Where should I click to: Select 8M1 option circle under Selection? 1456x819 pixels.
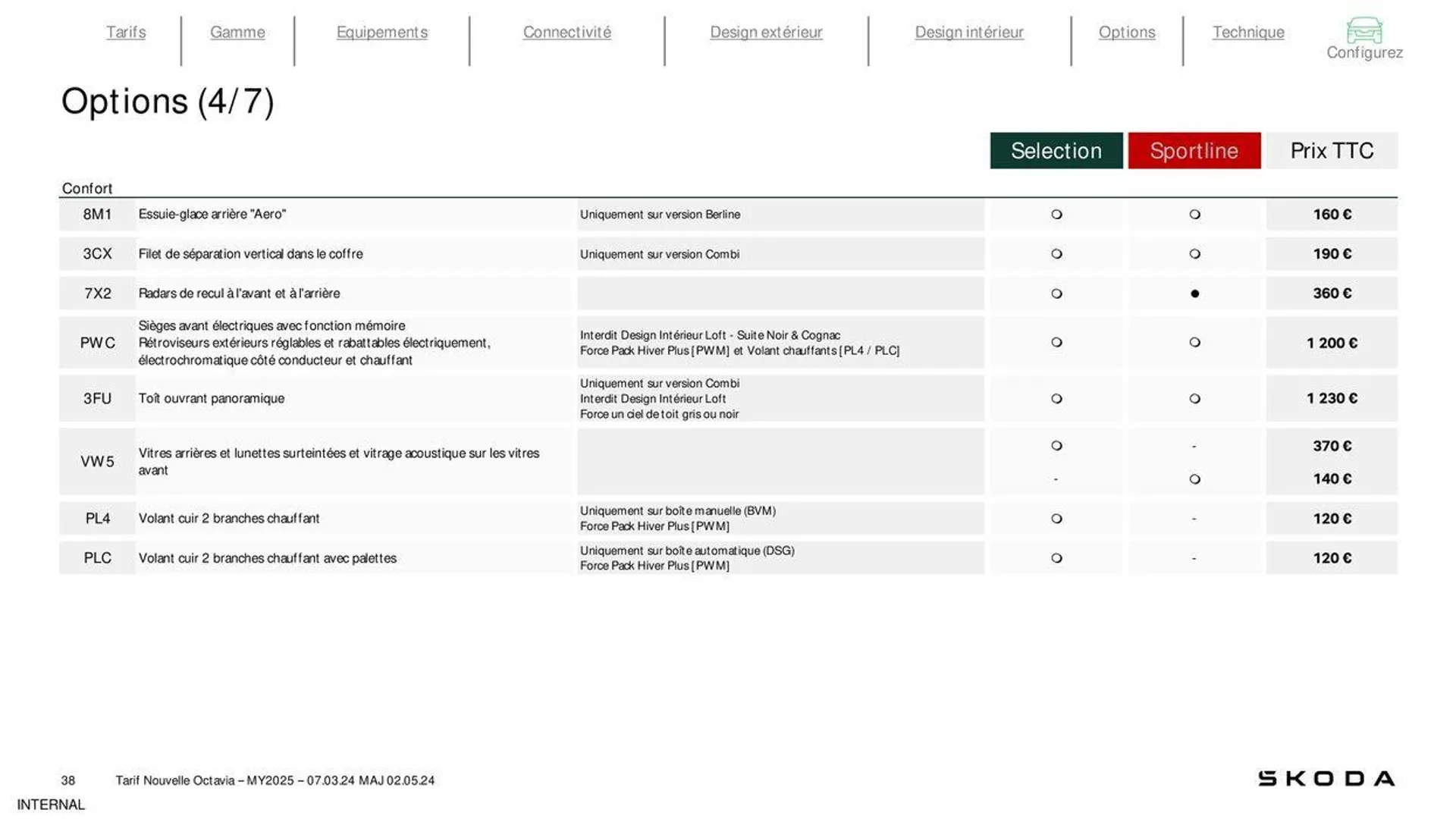point(1056,215)
